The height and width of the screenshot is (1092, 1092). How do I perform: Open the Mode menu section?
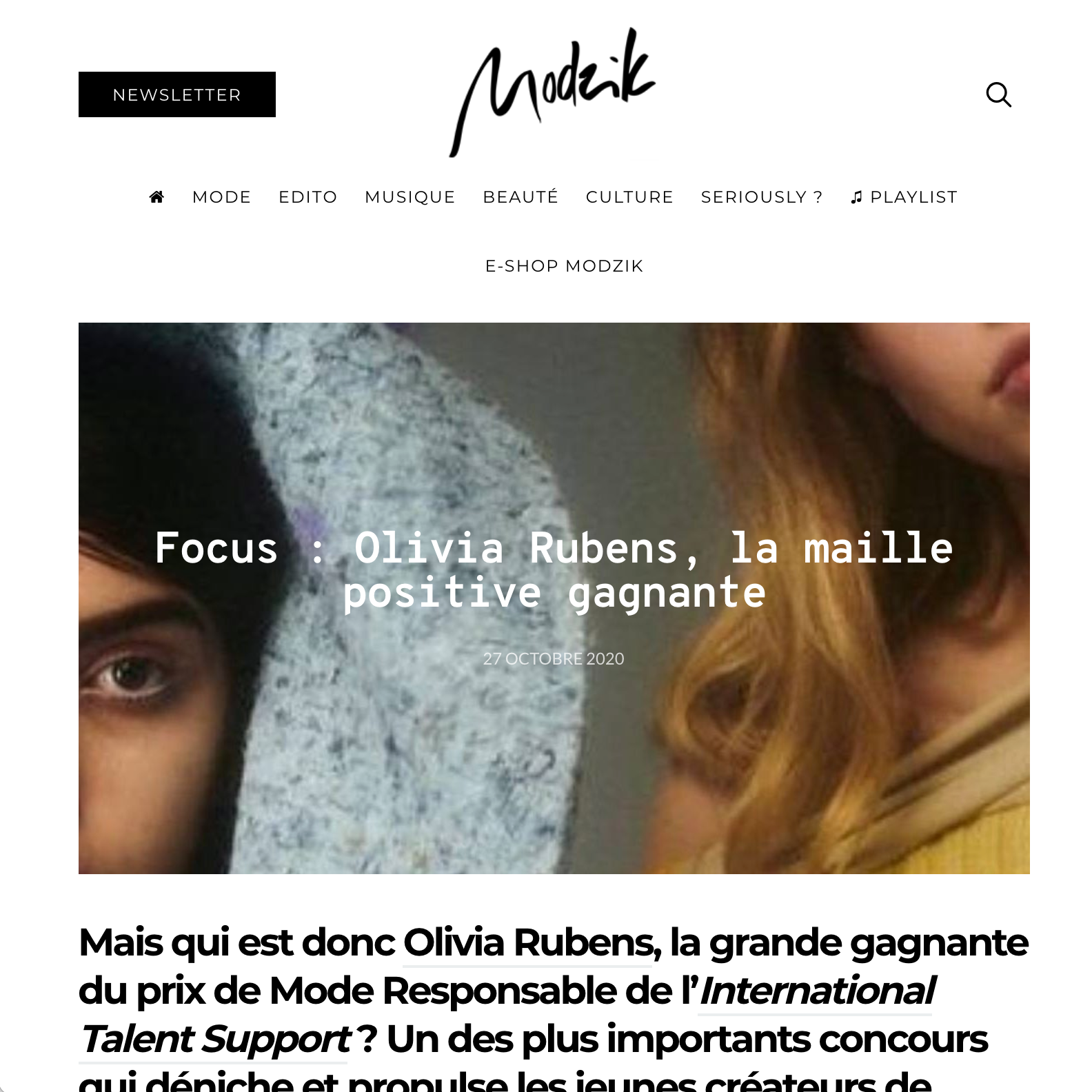coord(222,197)
